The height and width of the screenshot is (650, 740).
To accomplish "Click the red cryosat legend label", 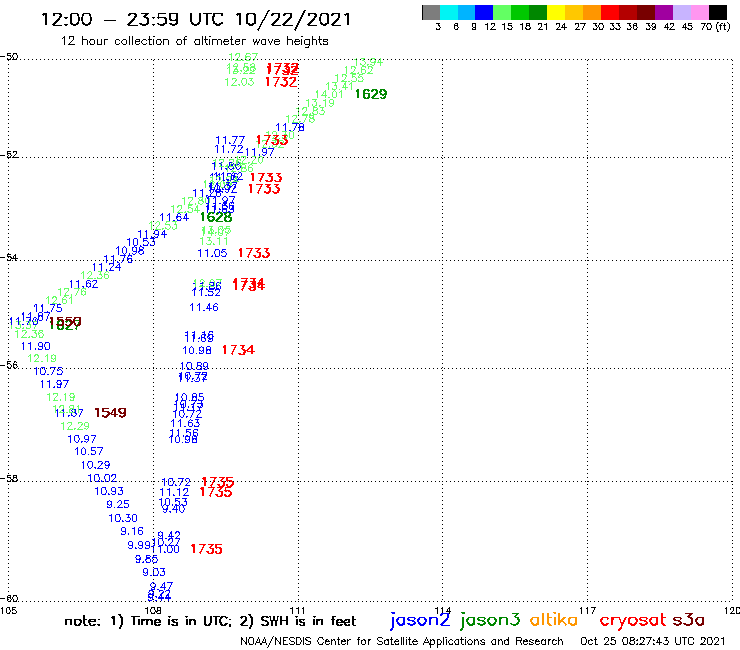I will (633, 620).
